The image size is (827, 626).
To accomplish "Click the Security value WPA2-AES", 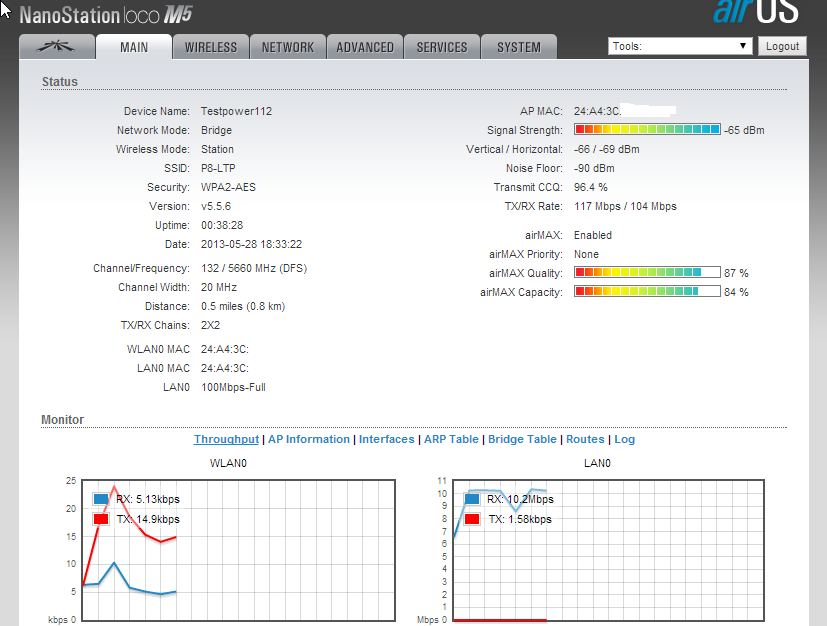I will tap(228, 187).
